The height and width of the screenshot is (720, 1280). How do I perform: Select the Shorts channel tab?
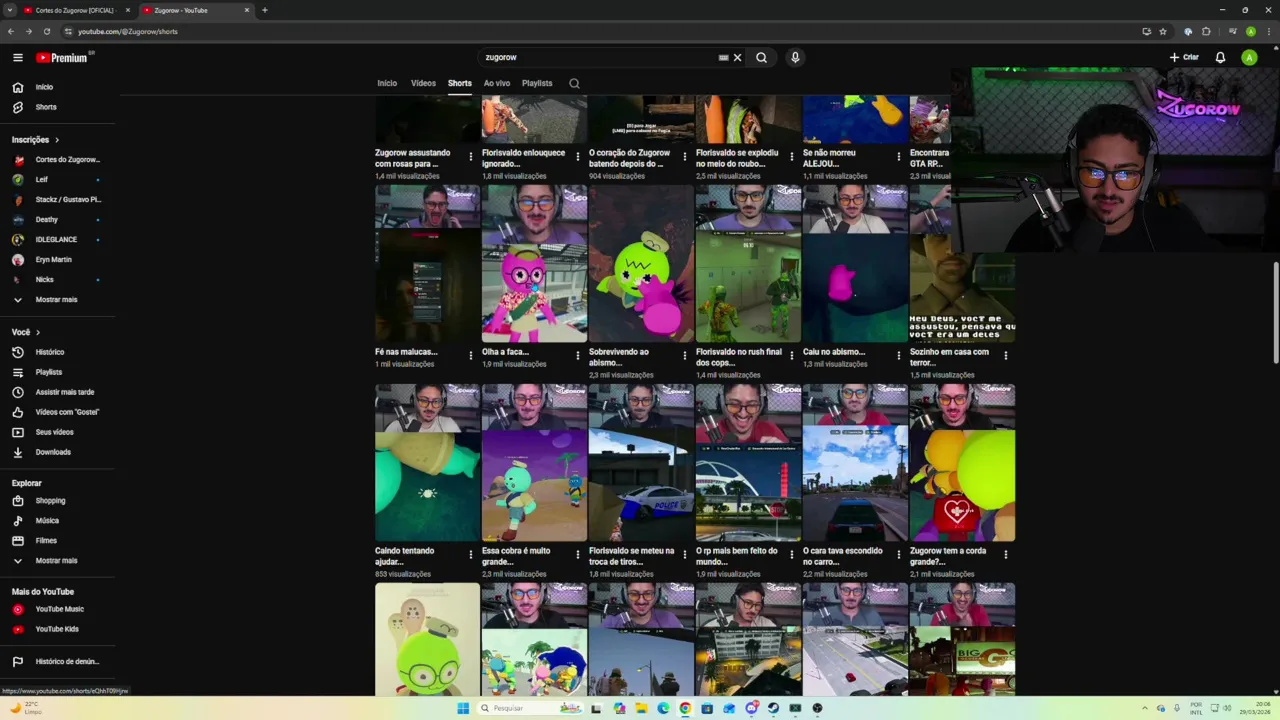[x=460, y=83]
